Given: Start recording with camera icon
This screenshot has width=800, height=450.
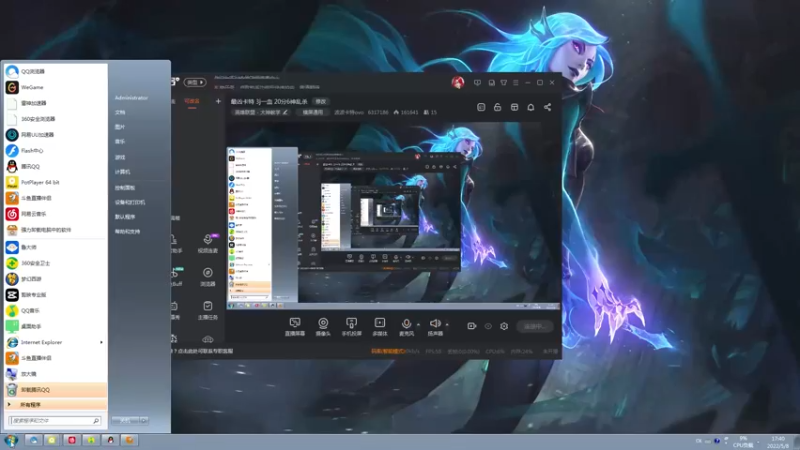Looking at the screenshot, I should [x=471, y=326].
